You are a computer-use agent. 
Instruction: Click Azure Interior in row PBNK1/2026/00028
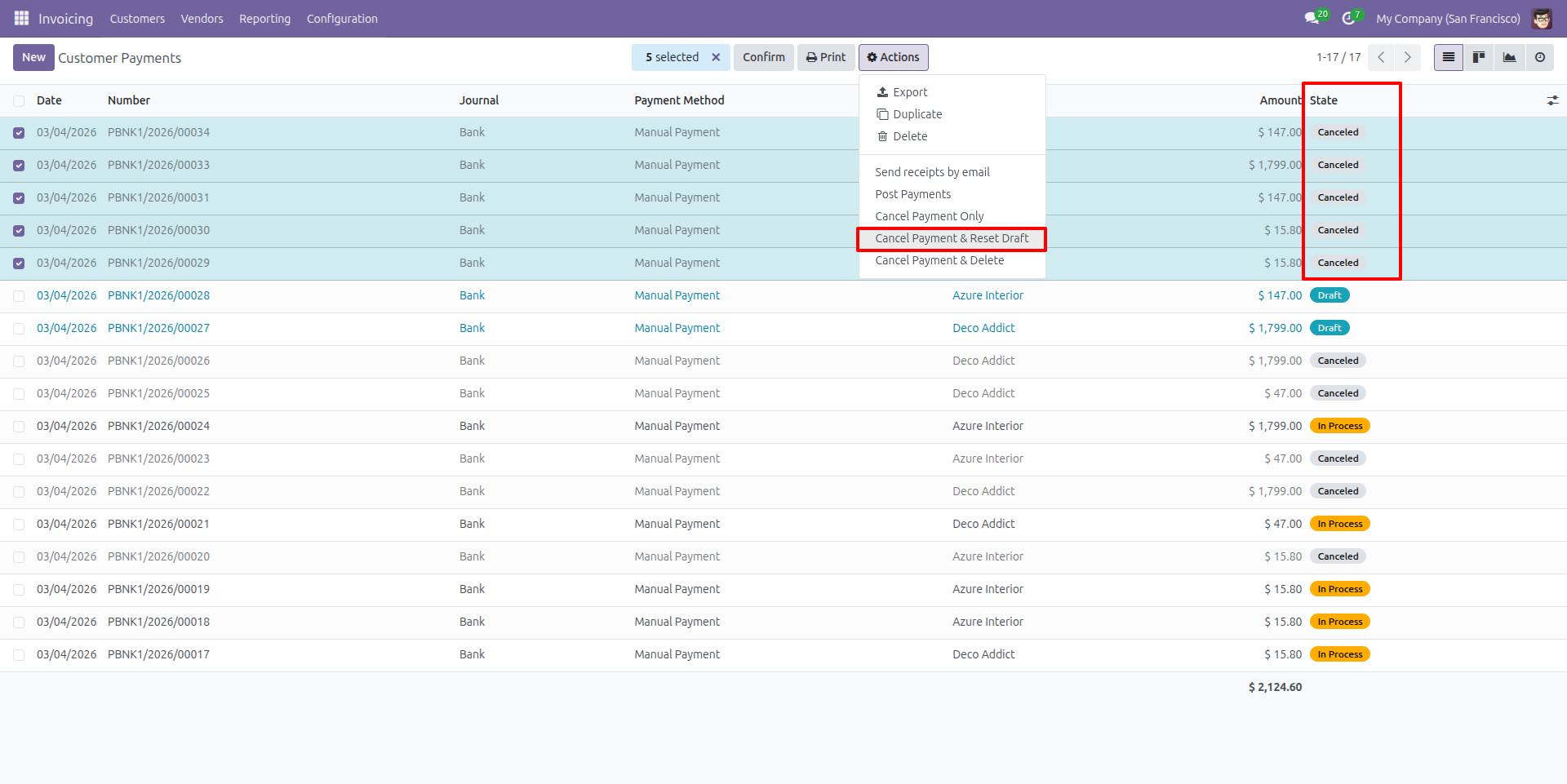point(988,295)
